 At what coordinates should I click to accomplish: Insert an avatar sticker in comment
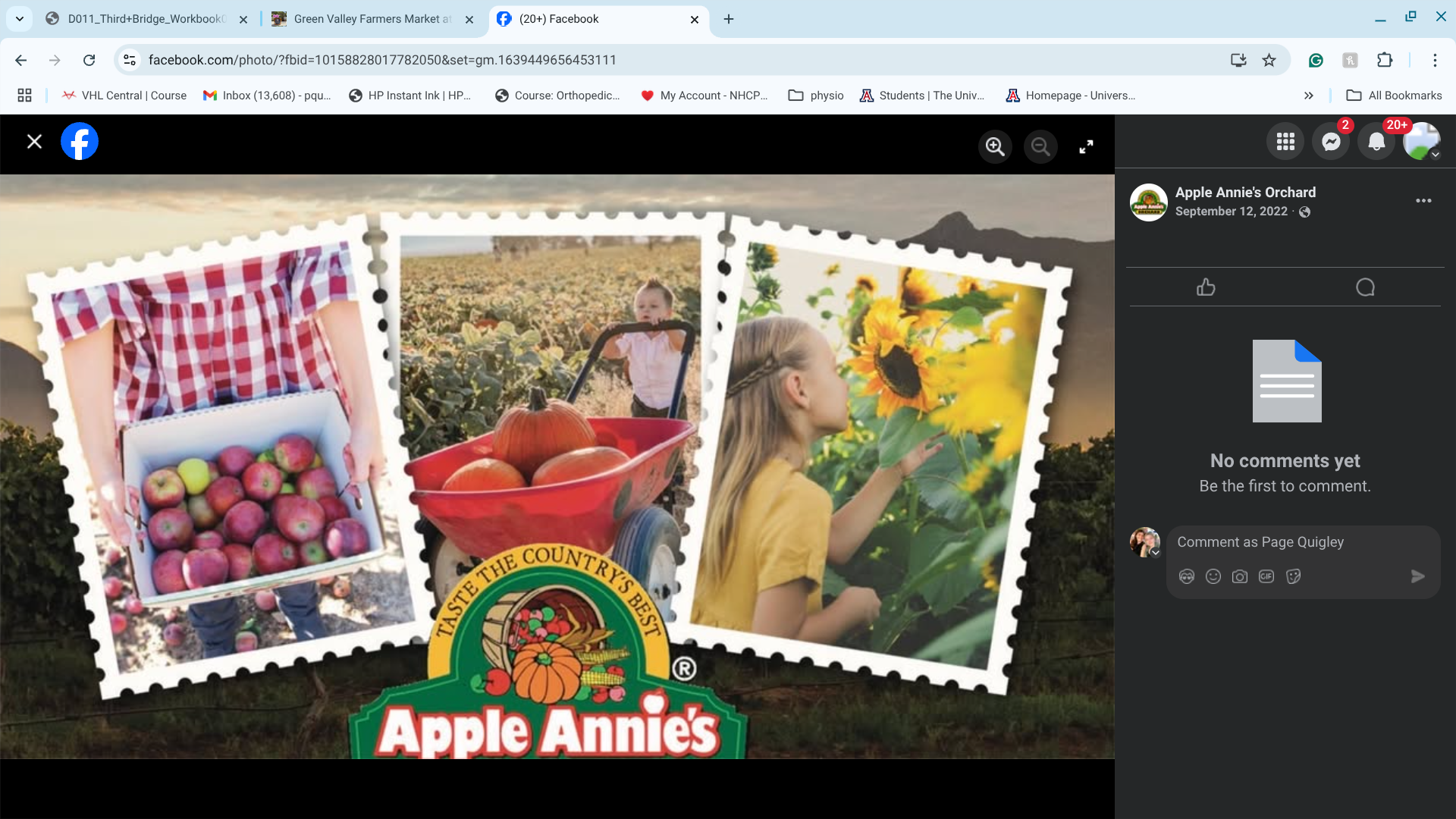(1187, 577)
